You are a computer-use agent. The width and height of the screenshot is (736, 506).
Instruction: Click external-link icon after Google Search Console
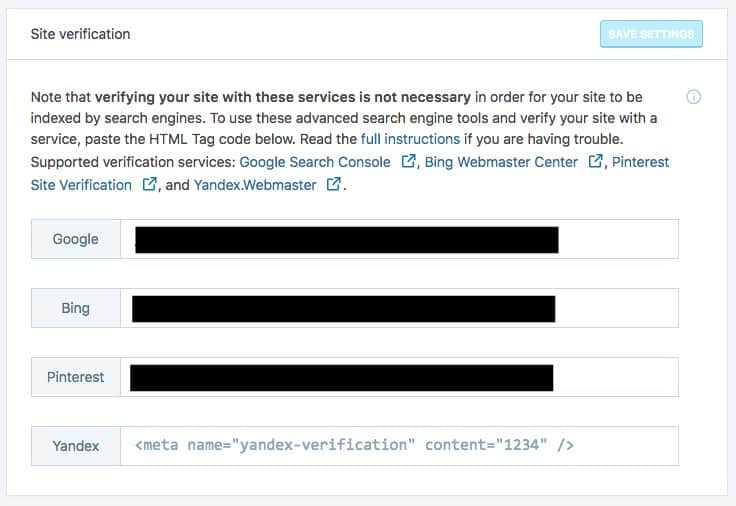click(x=408, y=161)
